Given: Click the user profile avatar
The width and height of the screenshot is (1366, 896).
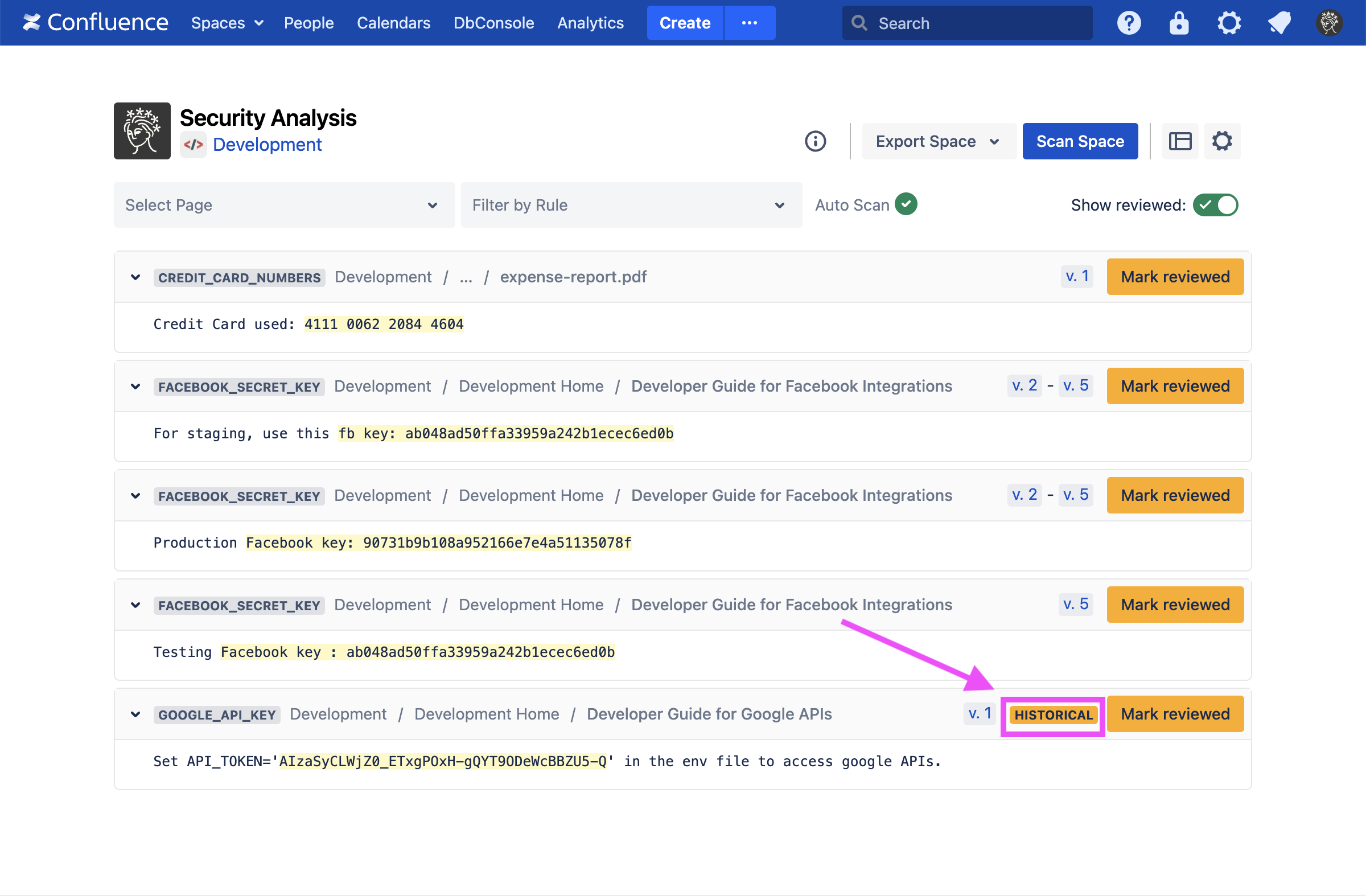Looking at the screenshot, I should [1329, 23].
